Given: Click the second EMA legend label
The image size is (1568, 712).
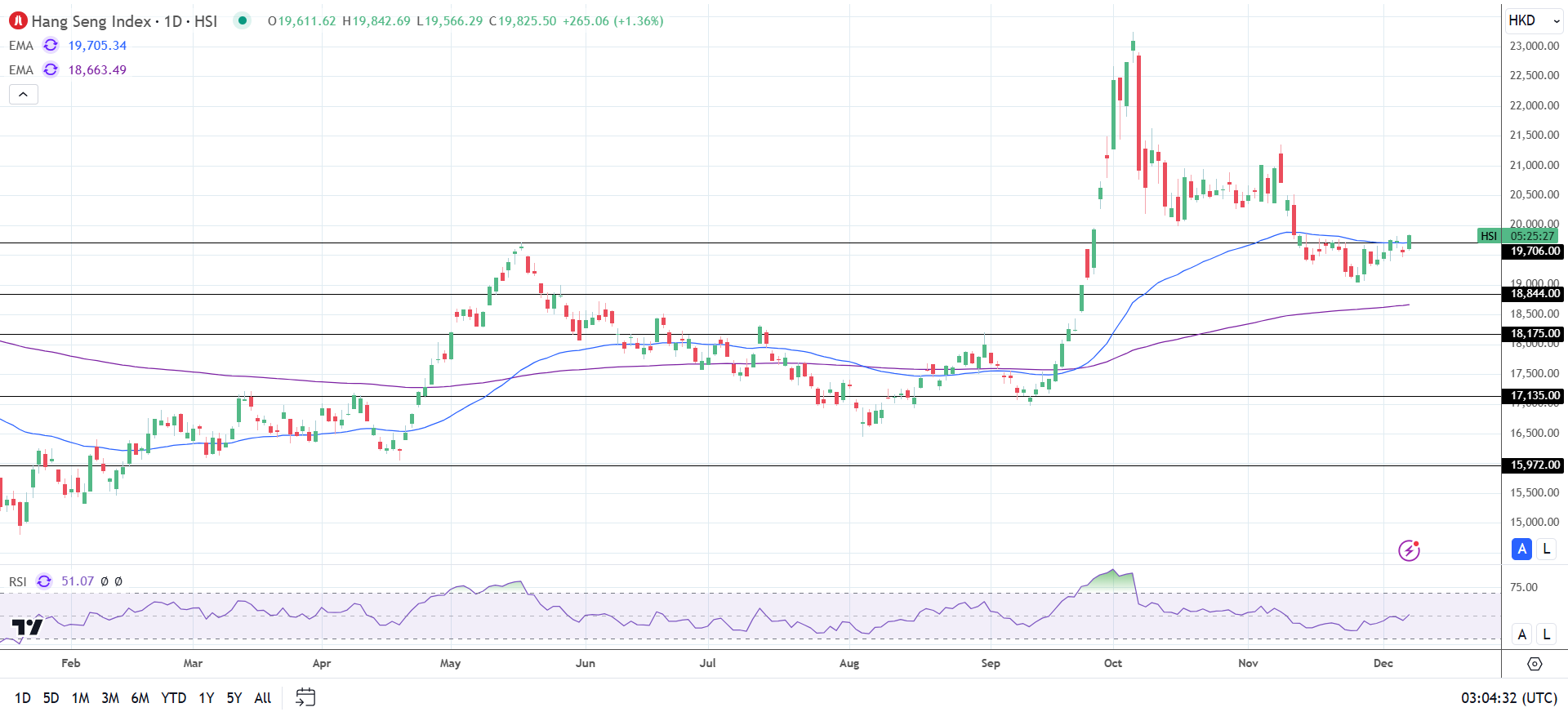Looking at the screenshot, I should (x=21, y=70).
